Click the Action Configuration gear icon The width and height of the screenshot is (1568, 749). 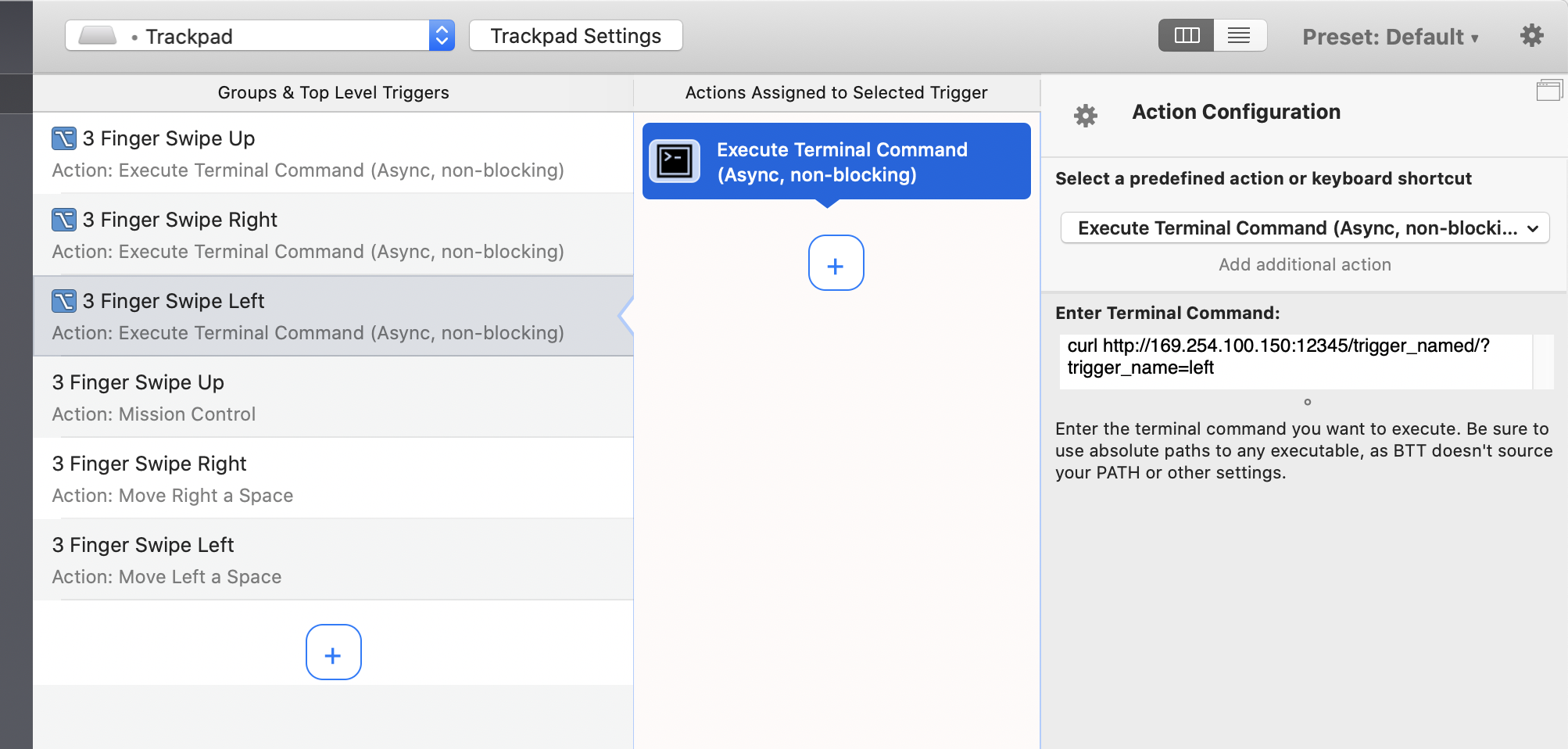point(1085,116)
